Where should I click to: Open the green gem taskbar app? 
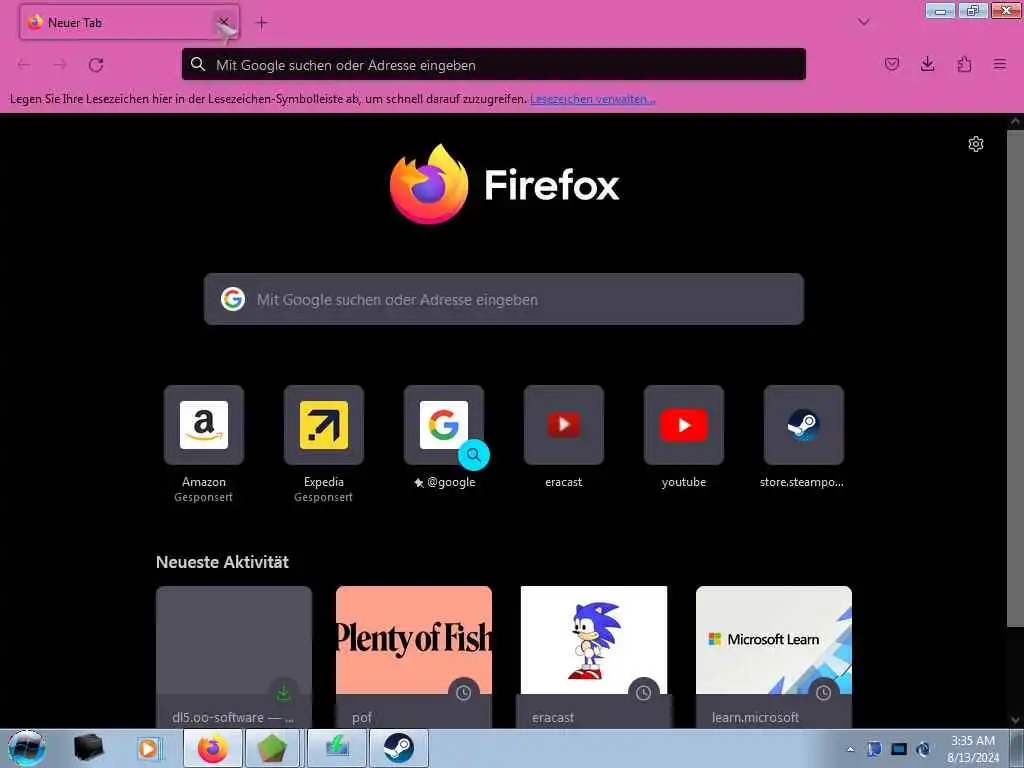(272, 748)
